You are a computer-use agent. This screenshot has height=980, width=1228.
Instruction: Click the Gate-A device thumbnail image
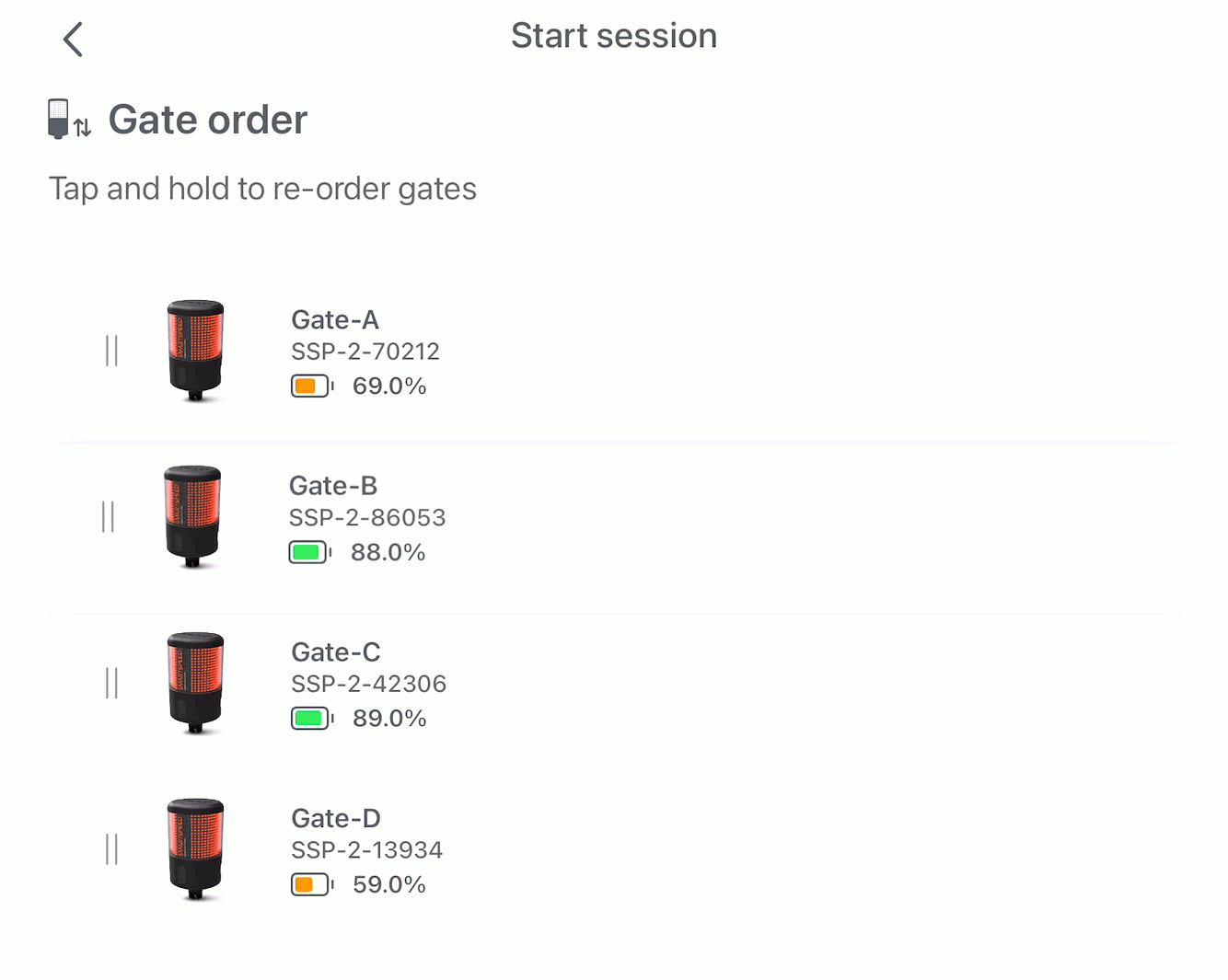point(195,351)
